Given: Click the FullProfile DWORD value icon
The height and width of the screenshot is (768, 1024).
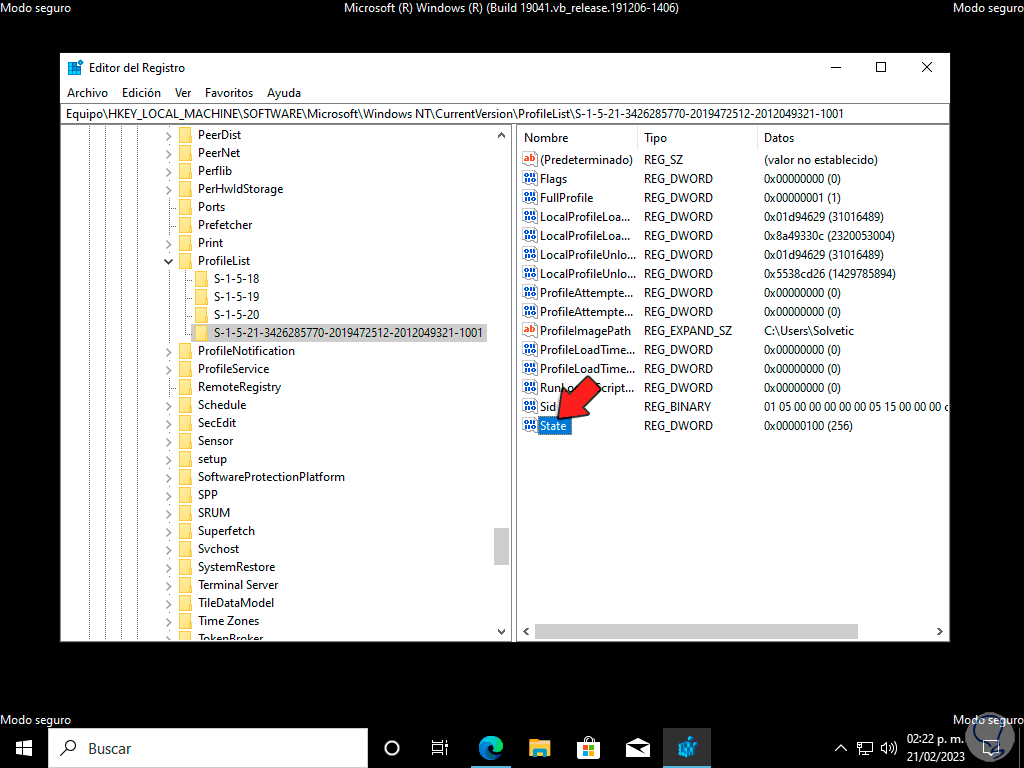Looking at the screenshot, I should pyautogui.click(x=530, y=197).
